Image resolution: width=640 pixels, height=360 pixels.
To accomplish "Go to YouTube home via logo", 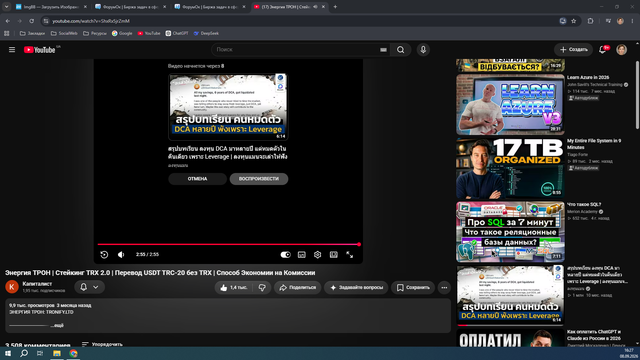I will tap(40, 50).
